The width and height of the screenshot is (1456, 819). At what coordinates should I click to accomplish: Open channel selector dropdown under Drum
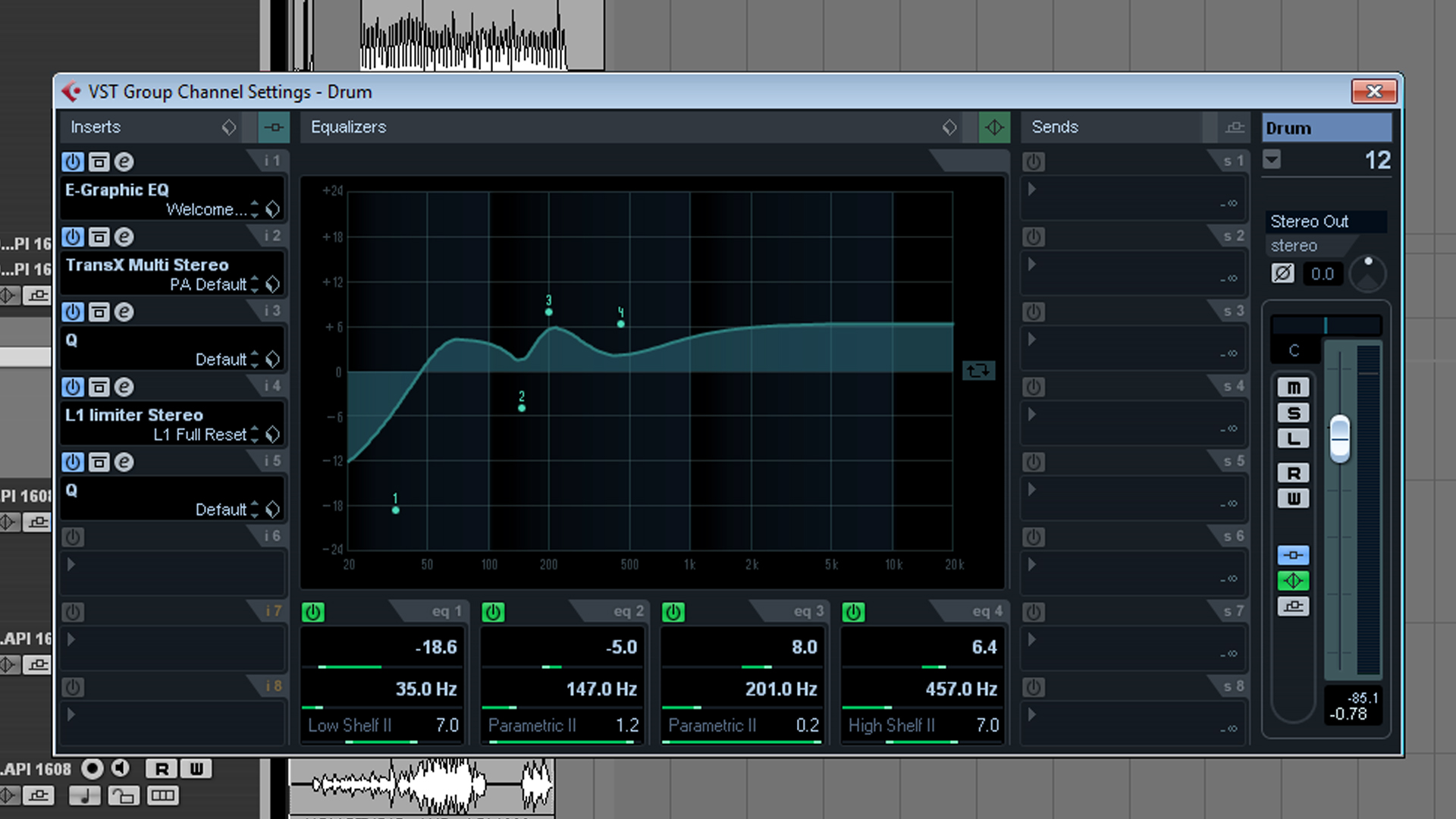[x=1272, y=160]
